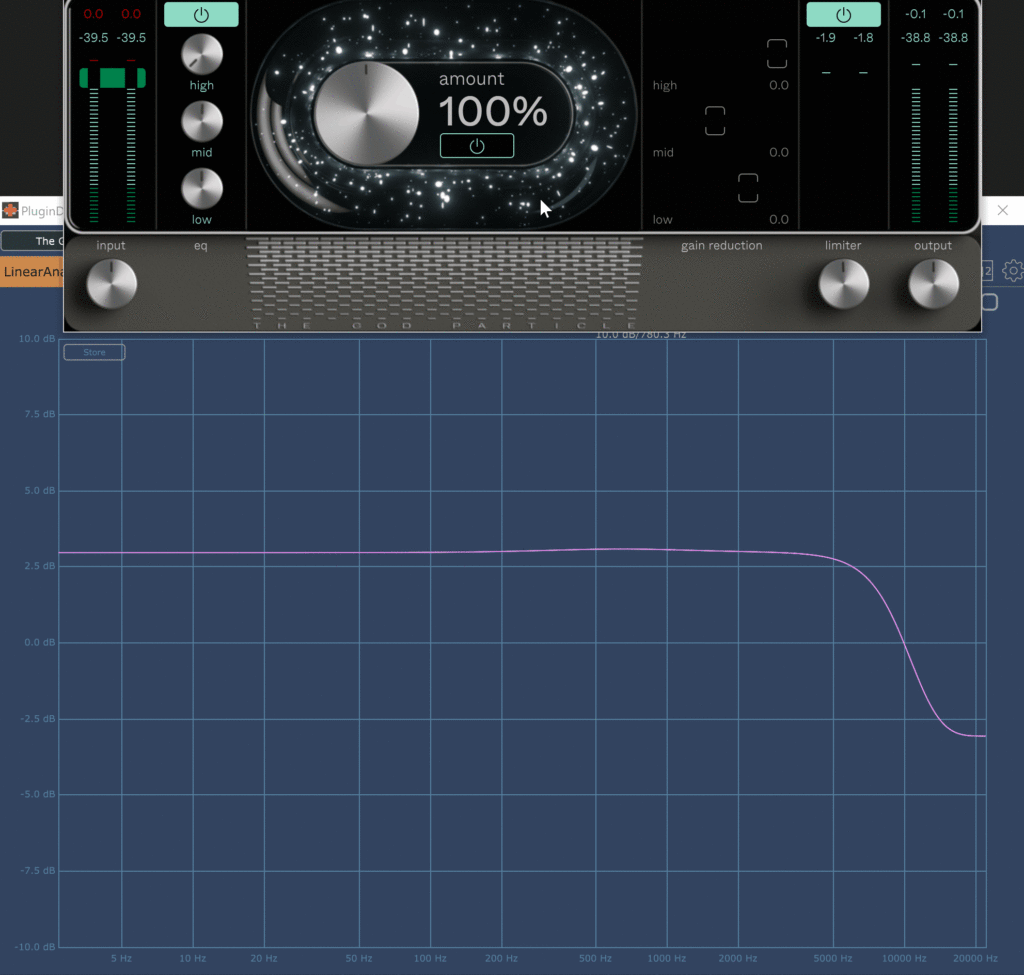Screen dimensions: 1024x975
Task: Click the high EQ knob
Action: point(201,54)
